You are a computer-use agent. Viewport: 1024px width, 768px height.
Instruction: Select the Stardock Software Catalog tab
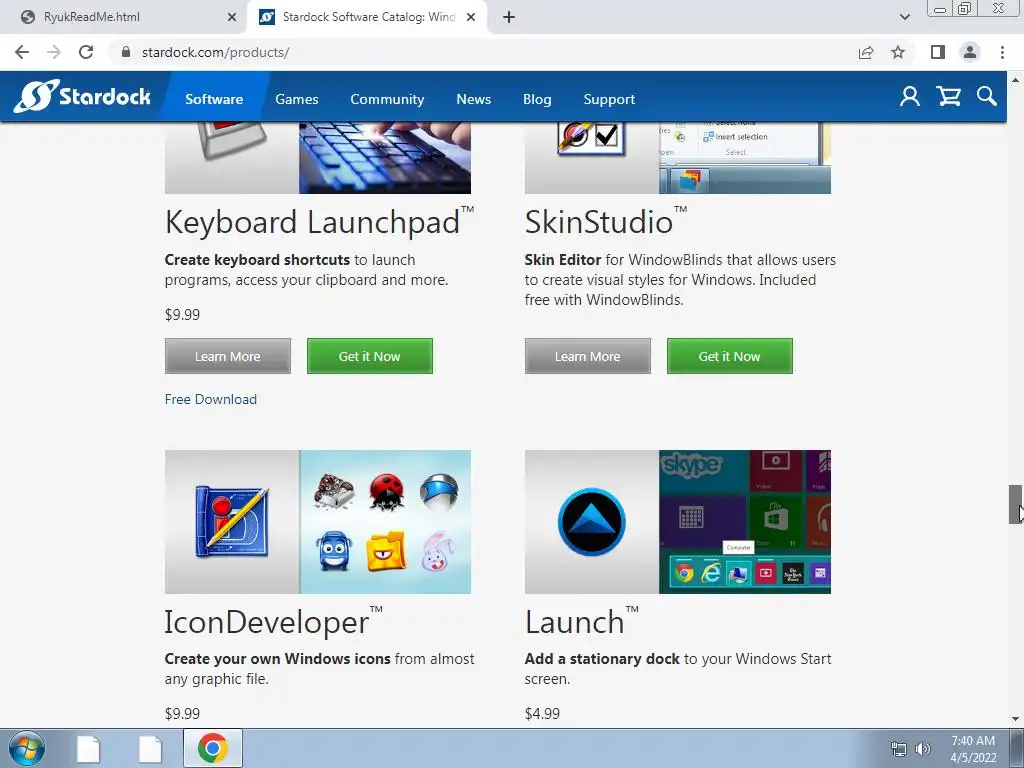(x=368, y=17)
